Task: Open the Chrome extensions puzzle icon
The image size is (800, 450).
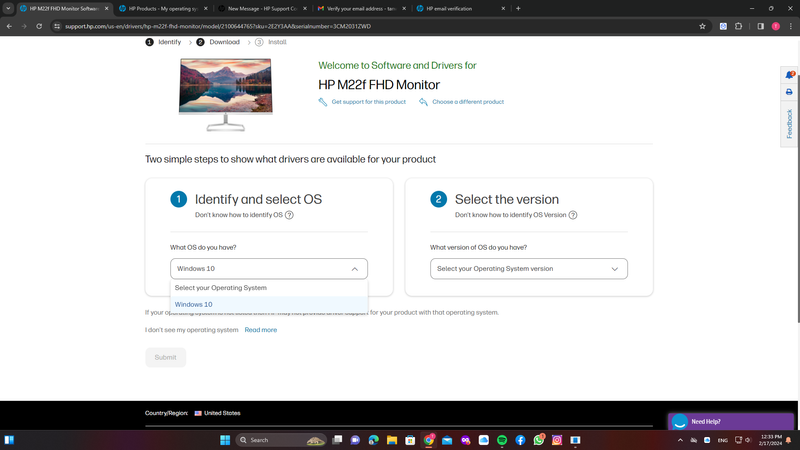Action: pos(738,26)
